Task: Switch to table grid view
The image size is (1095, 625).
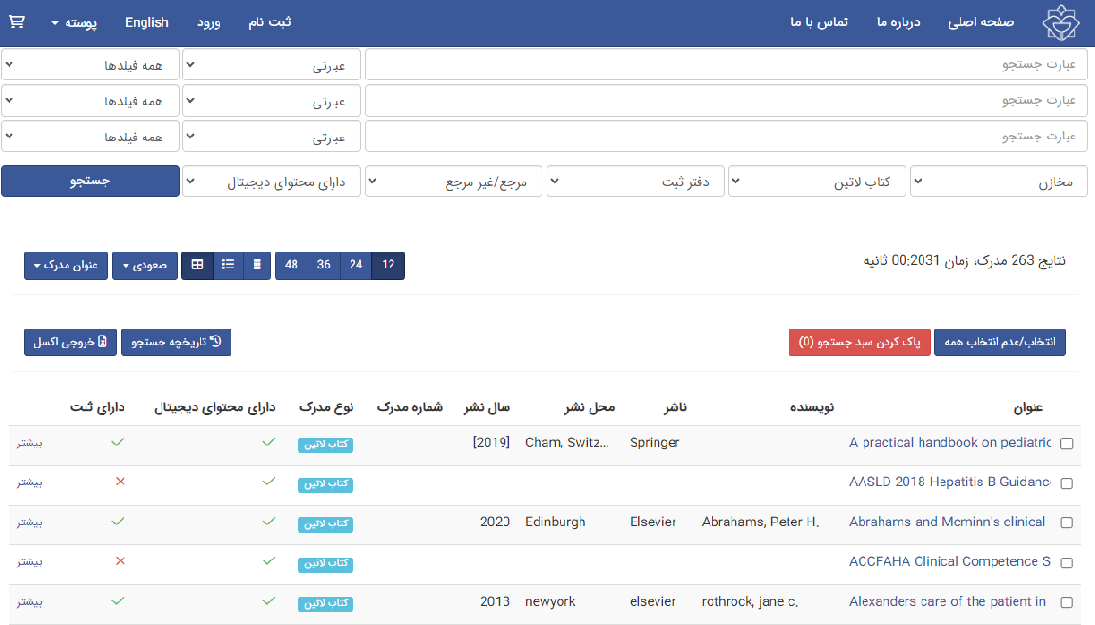Action: pos(197,265)
